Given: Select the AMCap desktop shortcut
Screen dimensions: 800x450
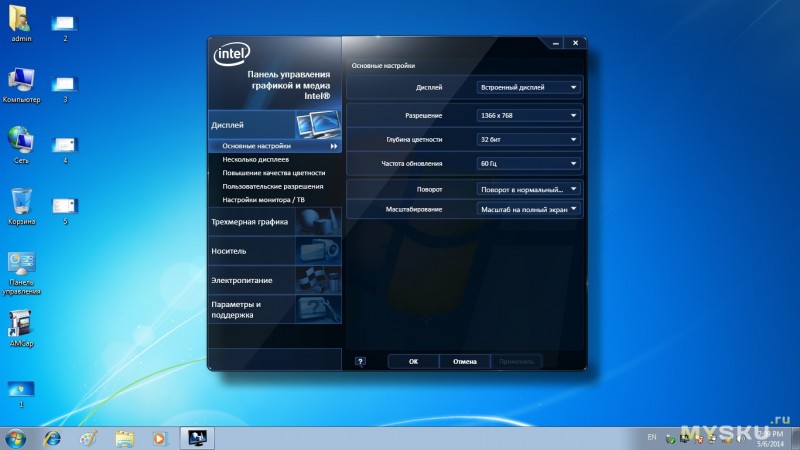Looking at the screenshot, I should click(x=21, y=329).
